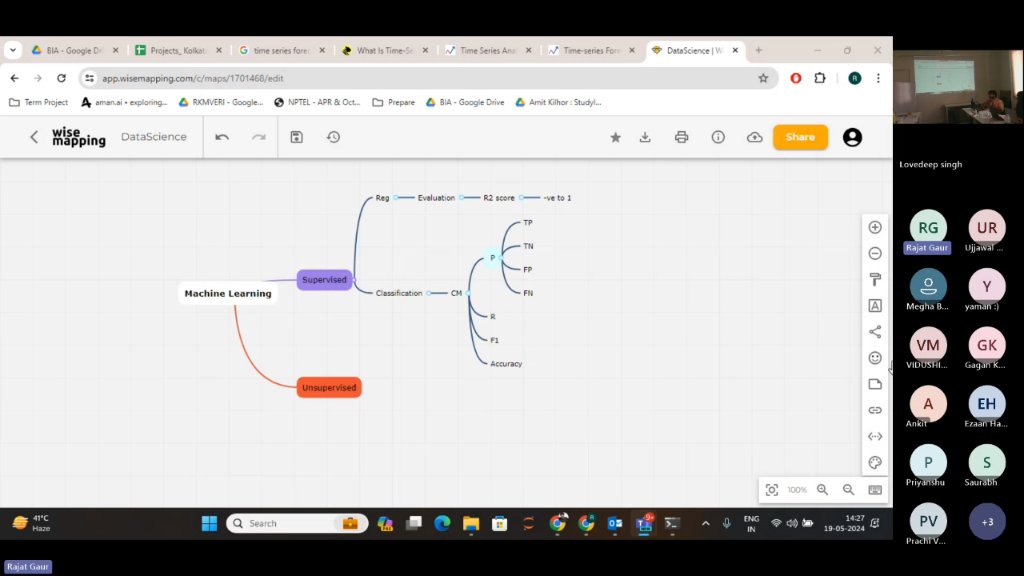This screenshot has height=576, width=1024.
Task: Click the cloud publish icon
Action: tap(755, 137)
